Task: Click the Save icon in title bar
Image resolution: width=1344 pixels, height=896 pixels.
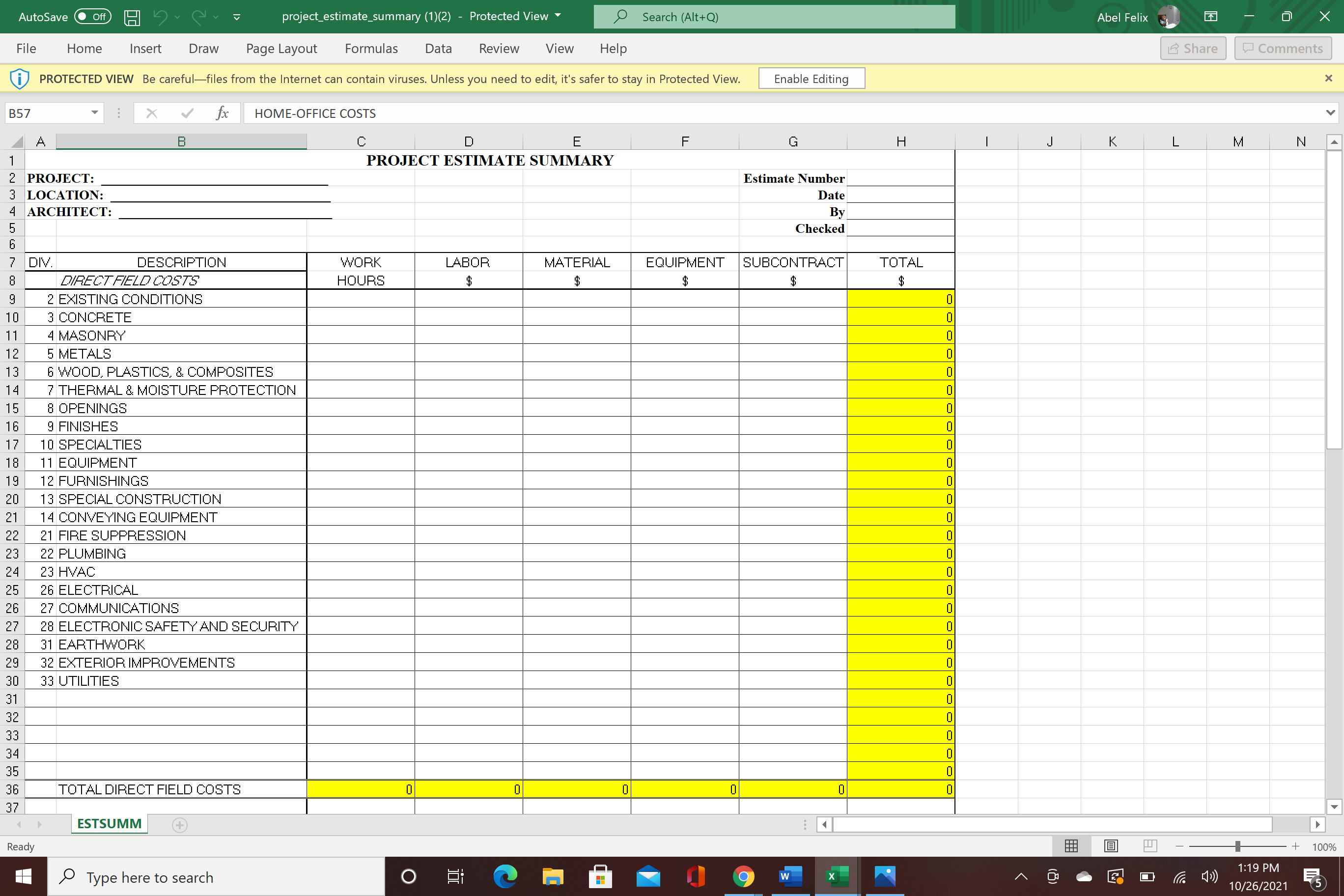Action: click(132, 17)
